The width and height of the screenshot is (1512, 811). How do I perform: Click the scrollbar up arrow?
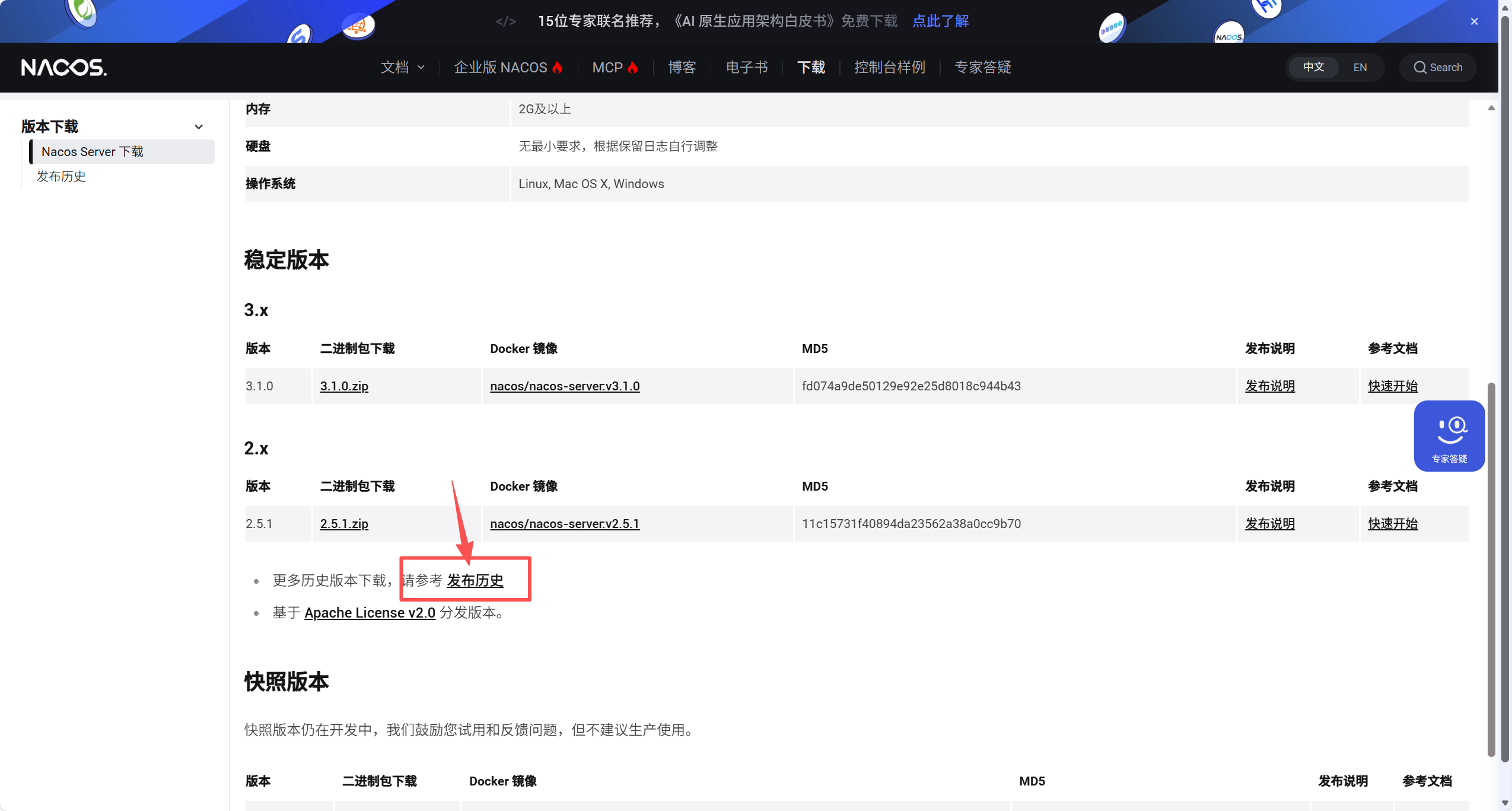pos(1490,107)
